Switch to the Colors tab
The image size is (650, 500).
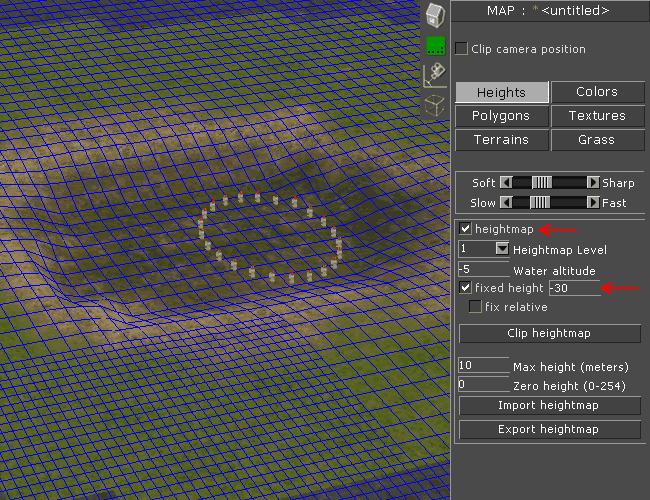click(x=597, y=92)
